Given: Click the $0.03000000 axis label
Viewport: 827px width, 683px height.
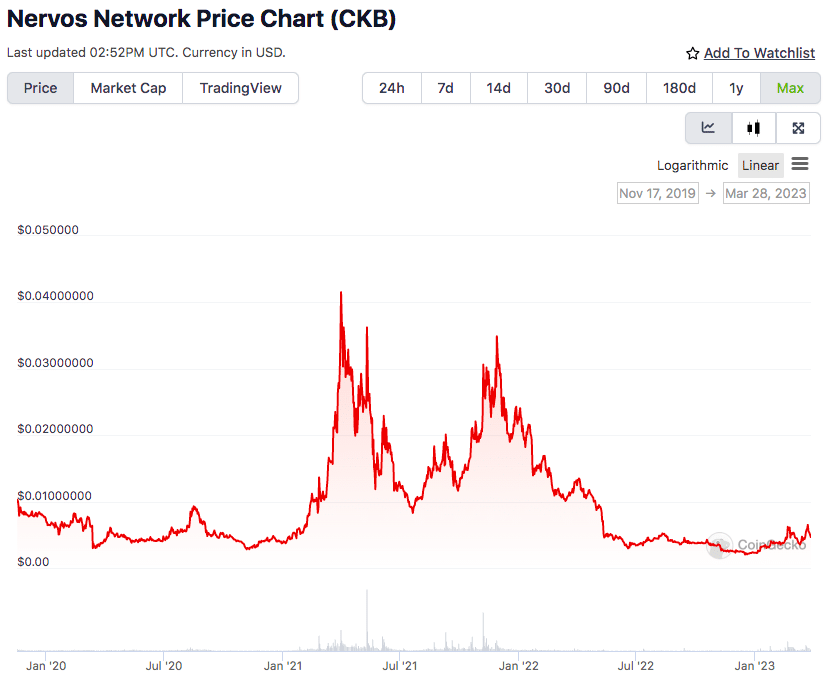Looking at the screenshot, I should tap(55, 363).
